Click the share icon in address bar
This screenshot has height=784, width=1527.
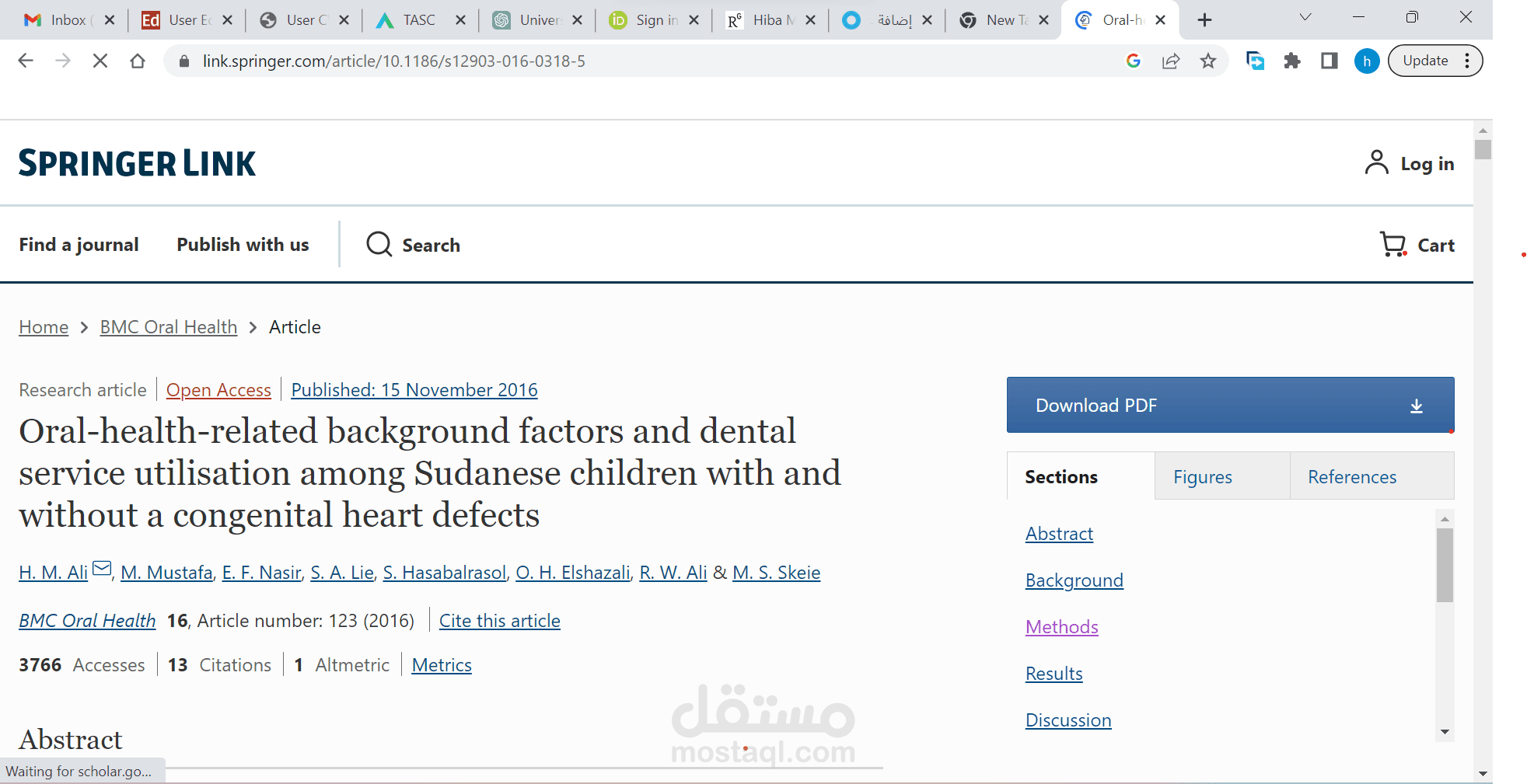tap(1172, 61)
